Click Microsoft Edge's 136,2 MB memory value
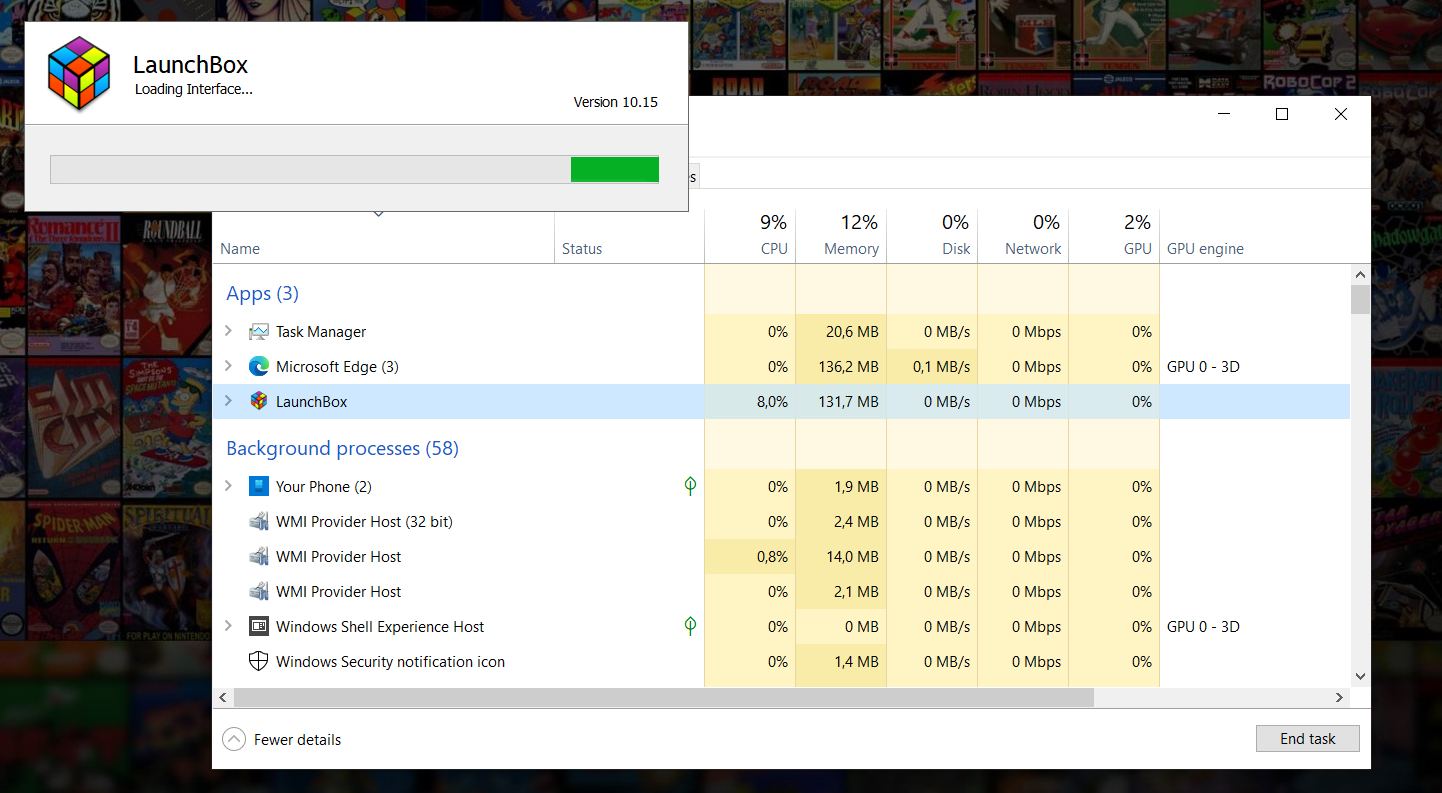1442x793 pixels. pos(848,367)
